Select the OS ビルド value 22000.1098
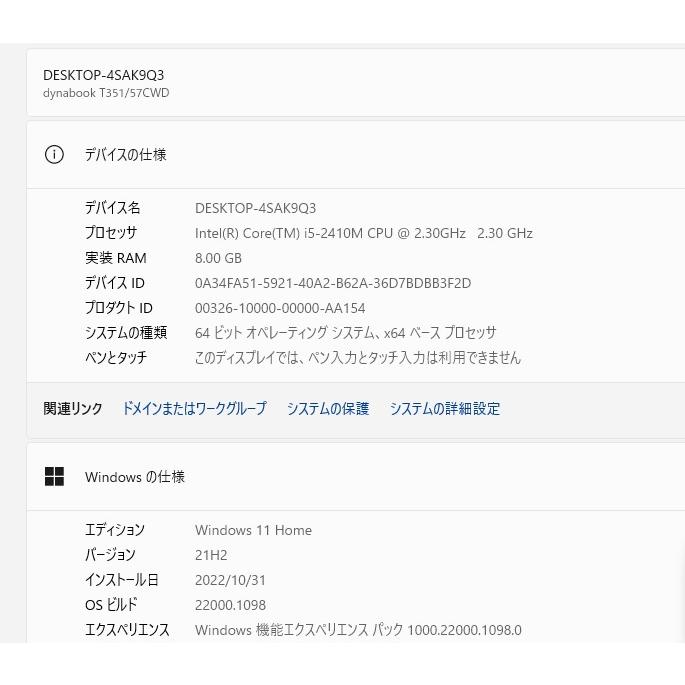 (230, 605)
